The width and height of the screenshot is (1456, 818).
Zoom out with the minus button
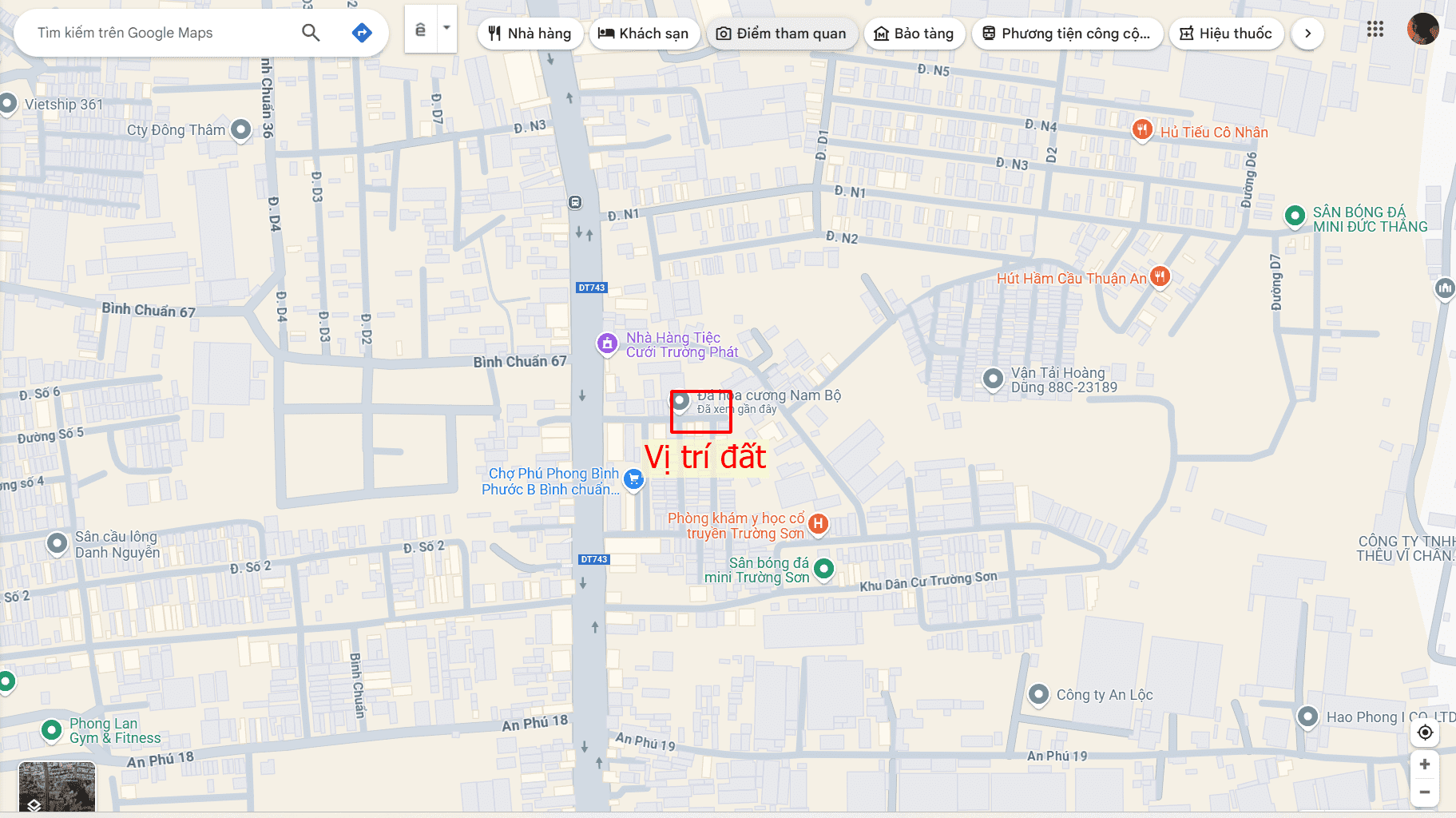(x=1425, y=792)
